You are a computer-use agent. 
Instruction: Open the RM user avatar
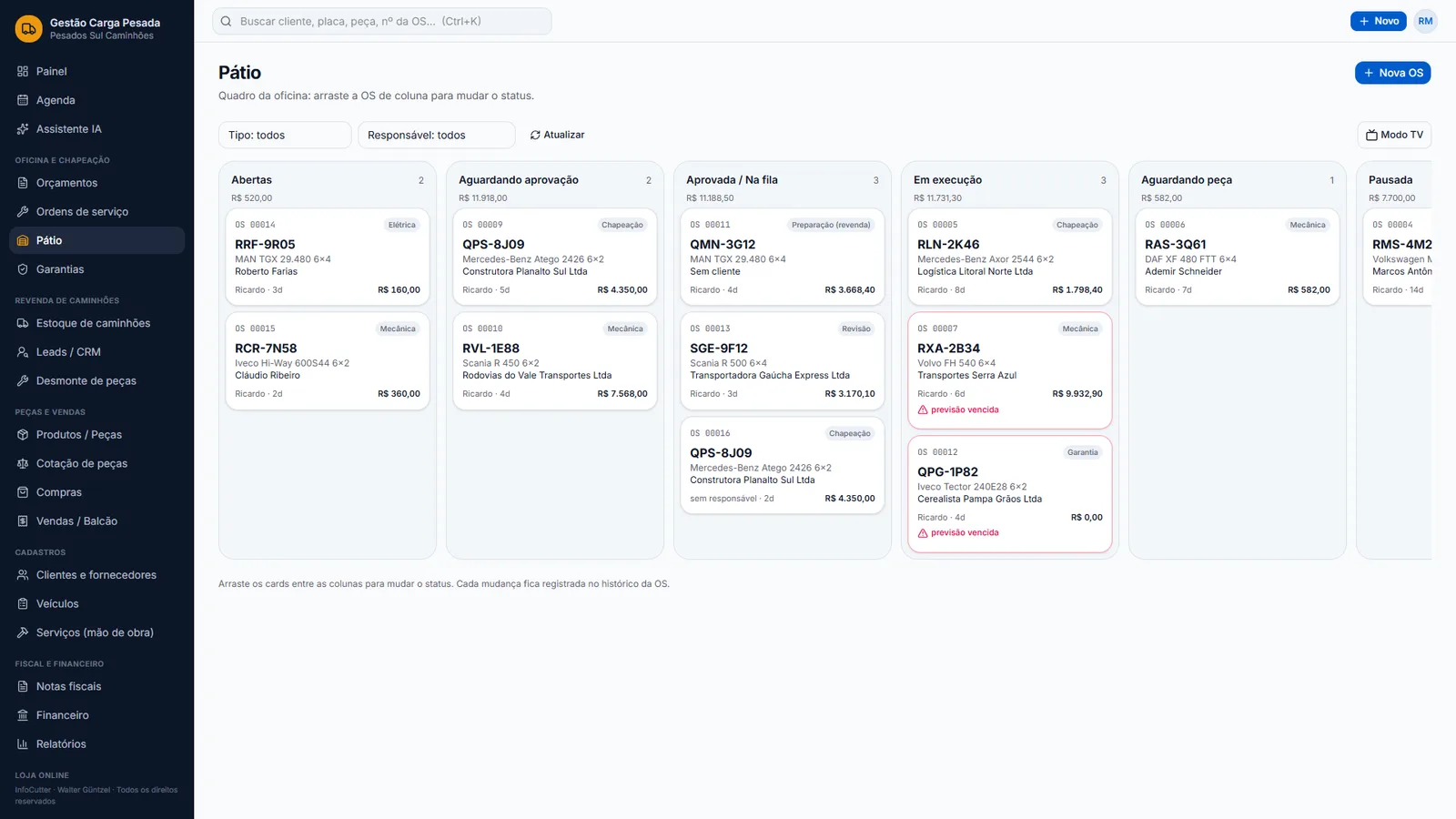pos(1425,21)
